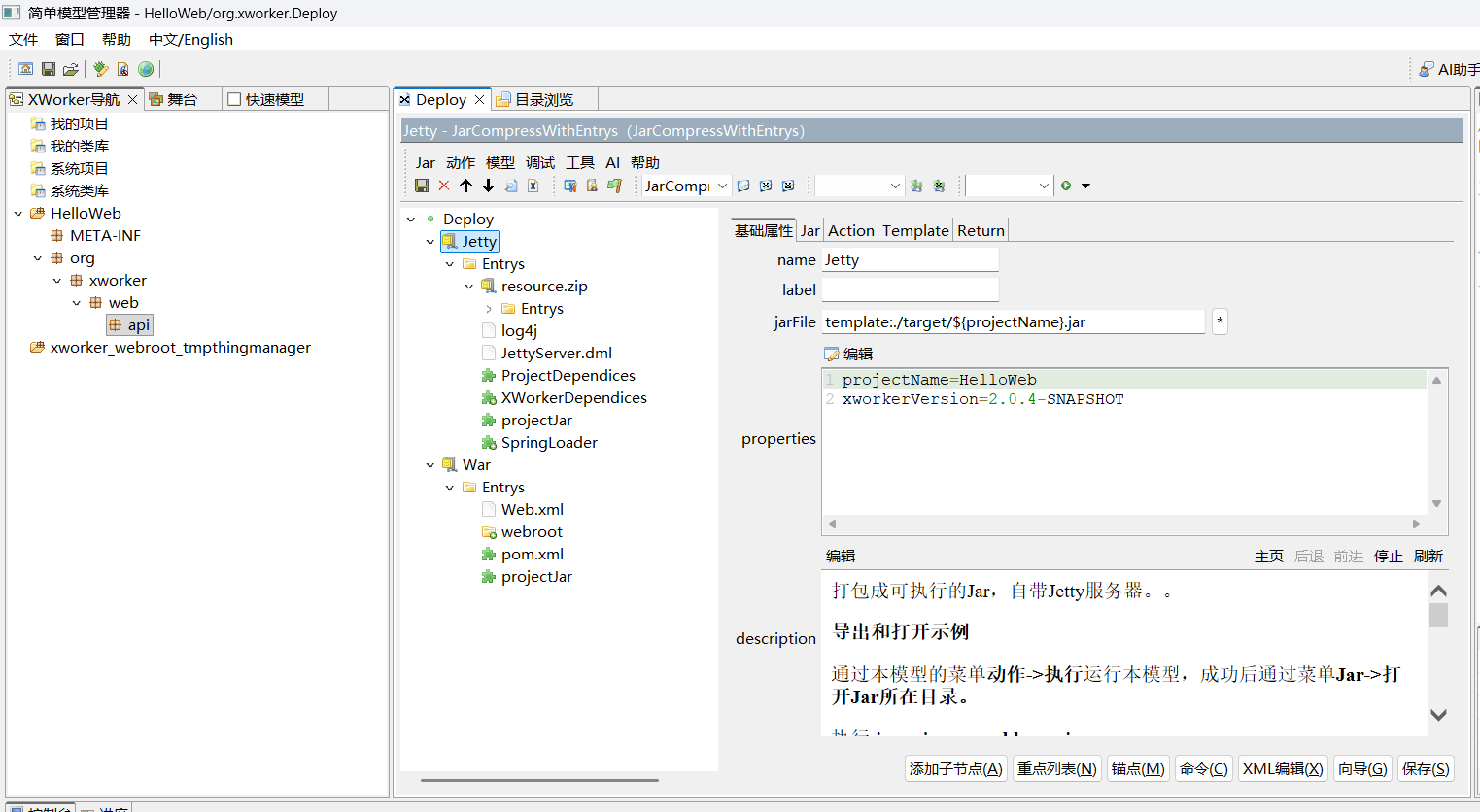
Task: Click the green globe icon in the main toolbar
Action: pyautogui.click(x=146, y=69)
